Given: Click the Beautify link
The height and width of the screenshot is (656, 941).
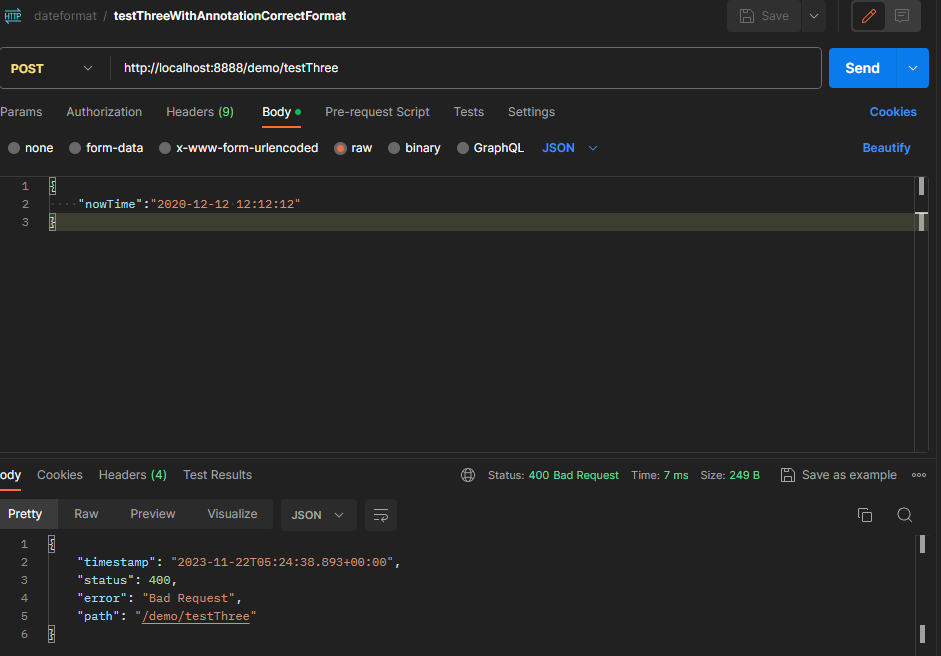Looking at the screenshot, I should pos(886,148).
